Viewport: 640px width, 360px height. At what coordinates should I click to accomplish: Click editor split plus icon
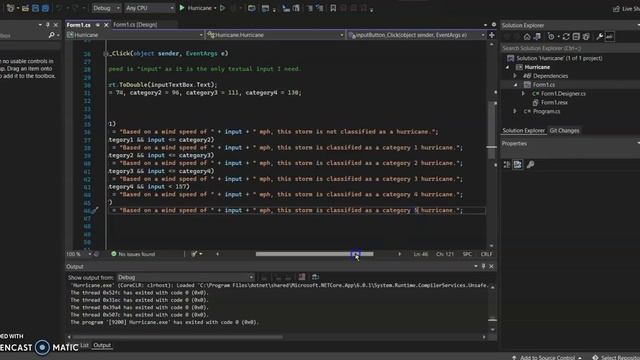point(491,35)
